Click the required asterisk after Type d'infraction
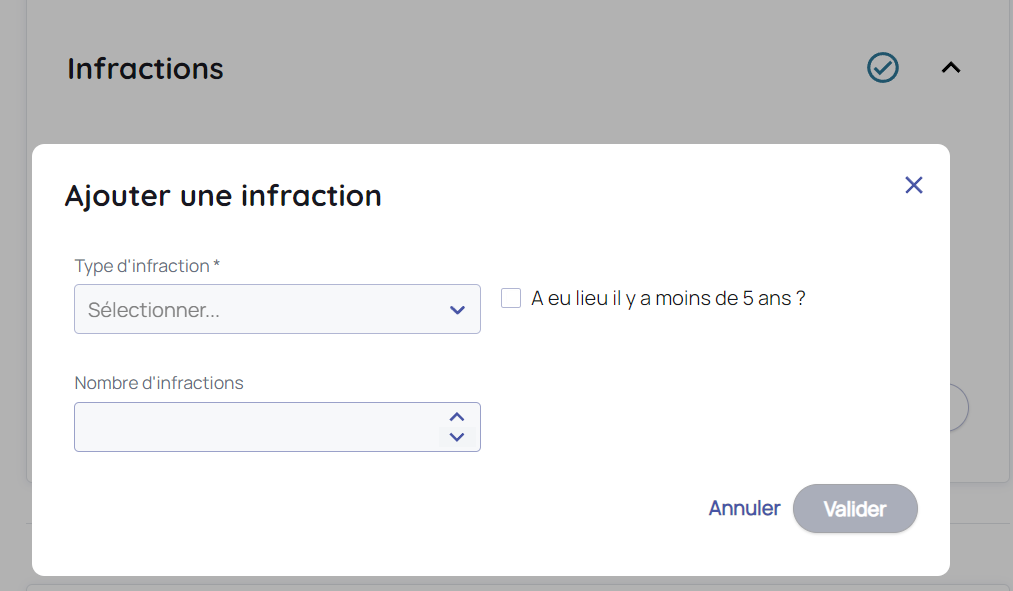 tap(217, 265)
